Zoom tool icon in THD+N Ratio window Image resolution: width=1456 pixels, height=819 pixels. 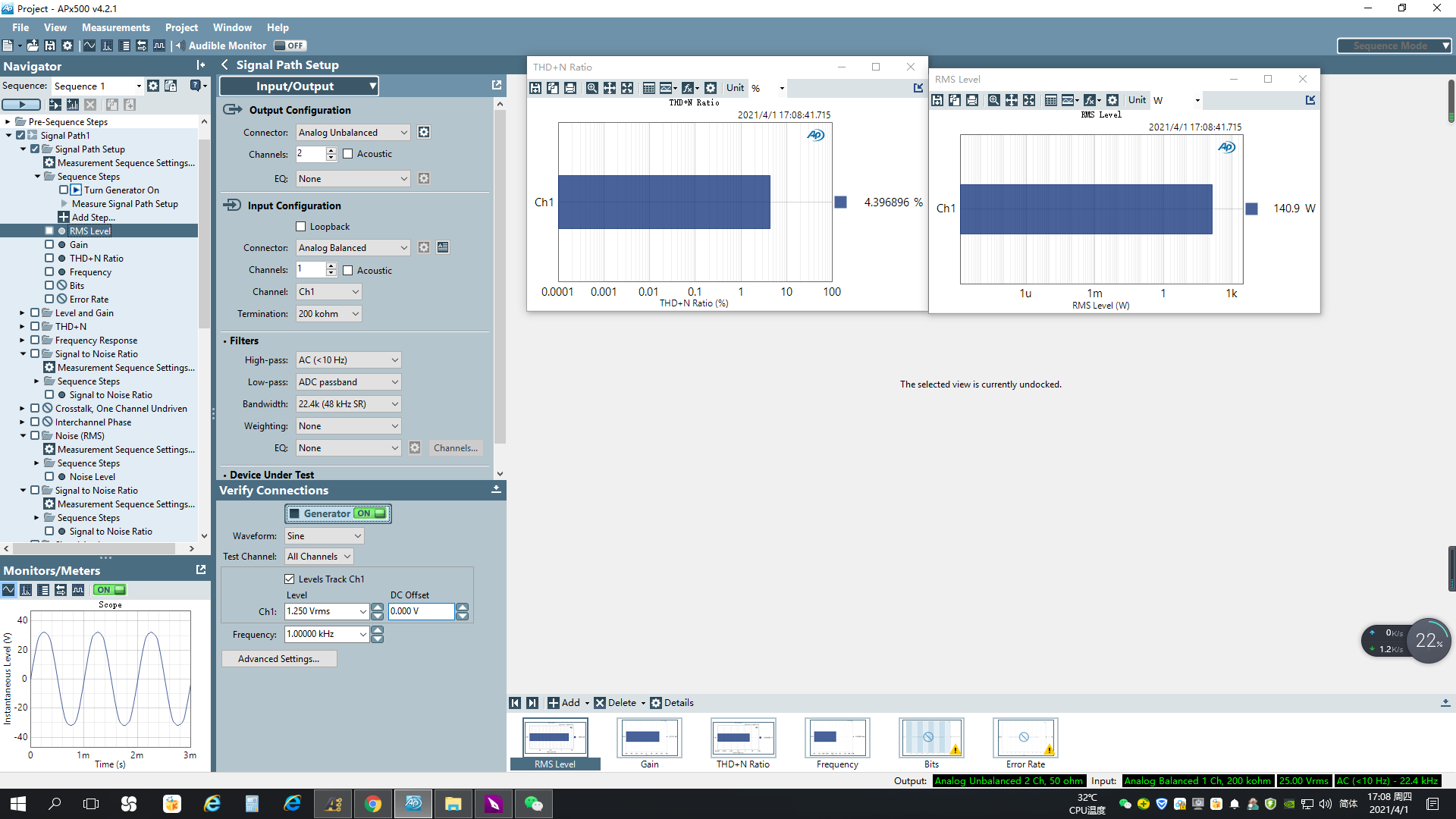pos(591,88)
